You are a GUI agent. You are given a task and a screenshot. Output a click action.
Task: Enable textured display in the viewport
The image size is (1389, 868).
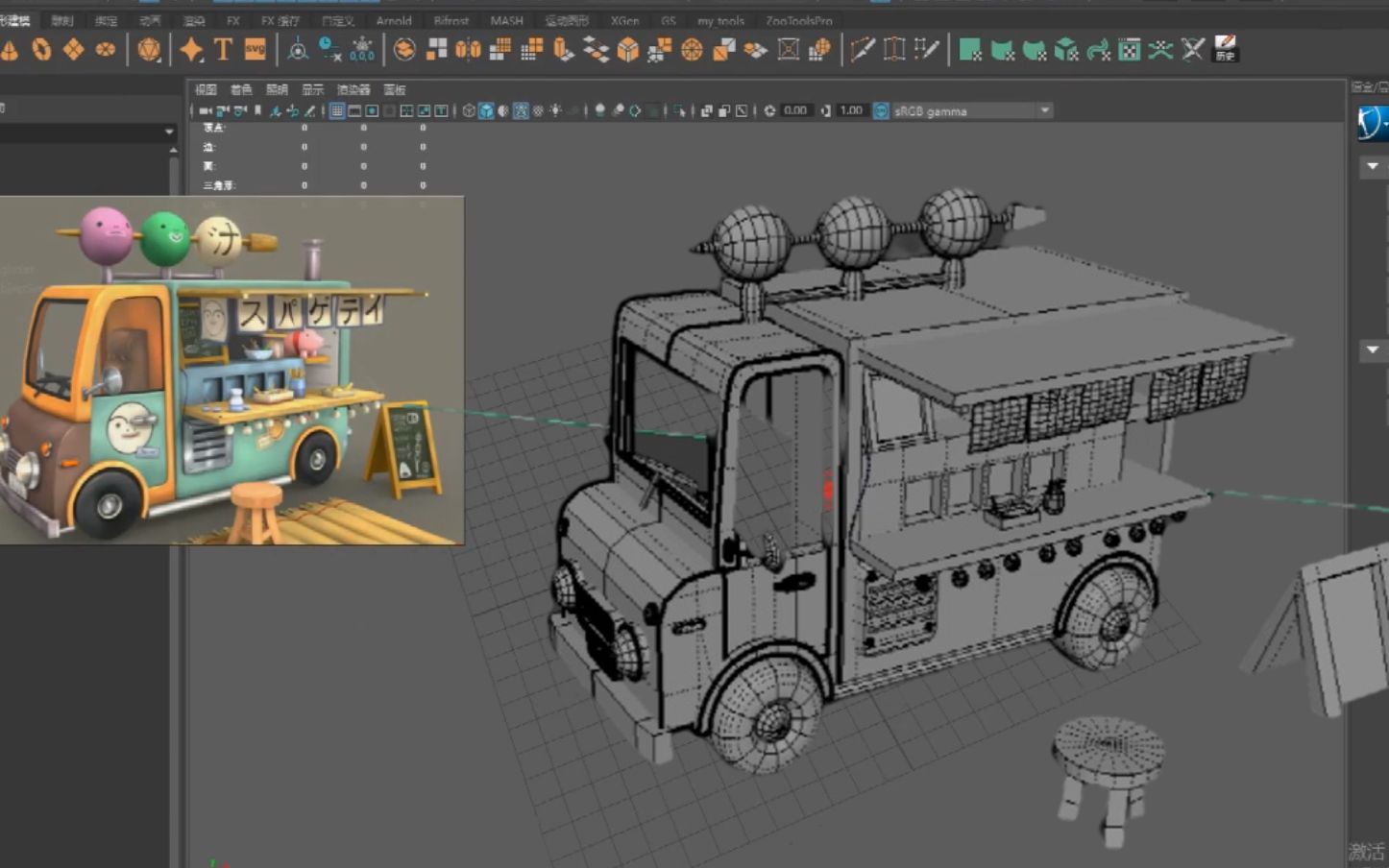click(523, 110)
